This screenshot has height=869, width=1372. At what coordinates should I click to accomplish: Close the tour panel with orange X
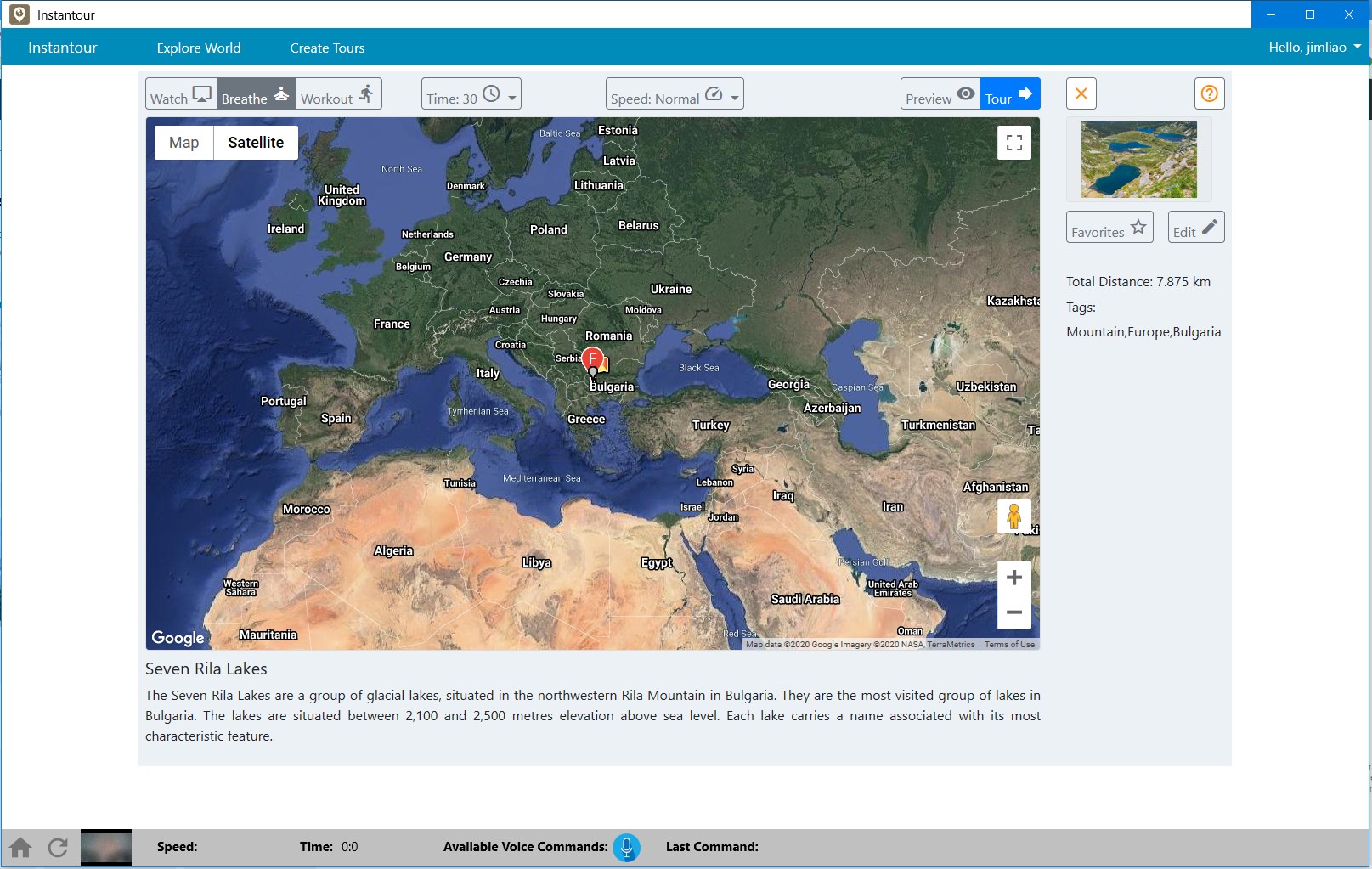pos(1081,93)
